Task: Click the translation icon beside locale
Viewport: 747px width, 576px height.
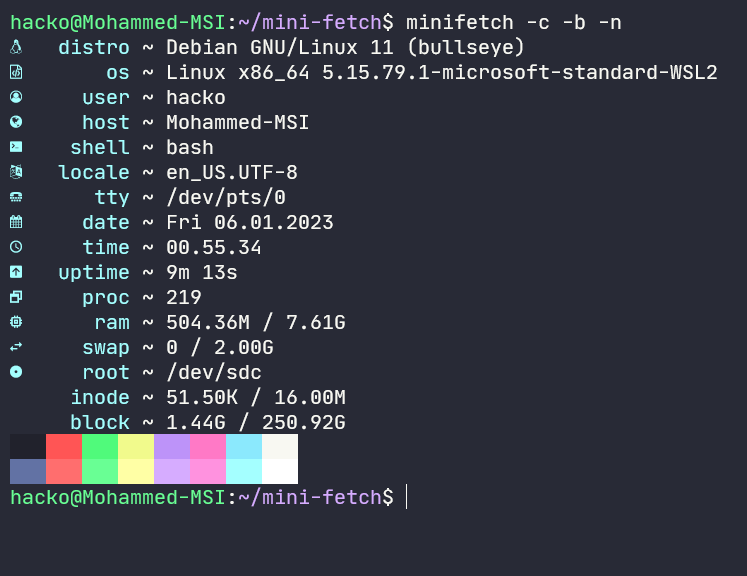Action: click(16, 172)
